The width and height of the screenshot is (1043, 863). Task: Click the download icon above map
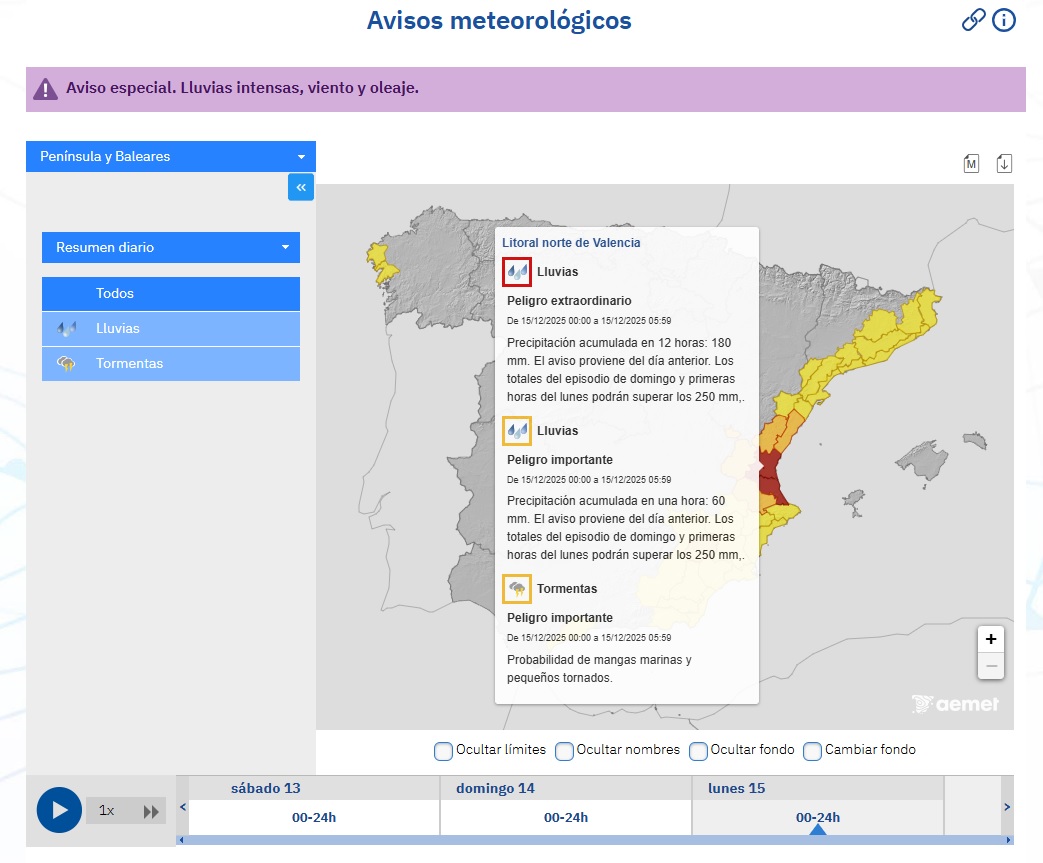[x=1004, y=164]
